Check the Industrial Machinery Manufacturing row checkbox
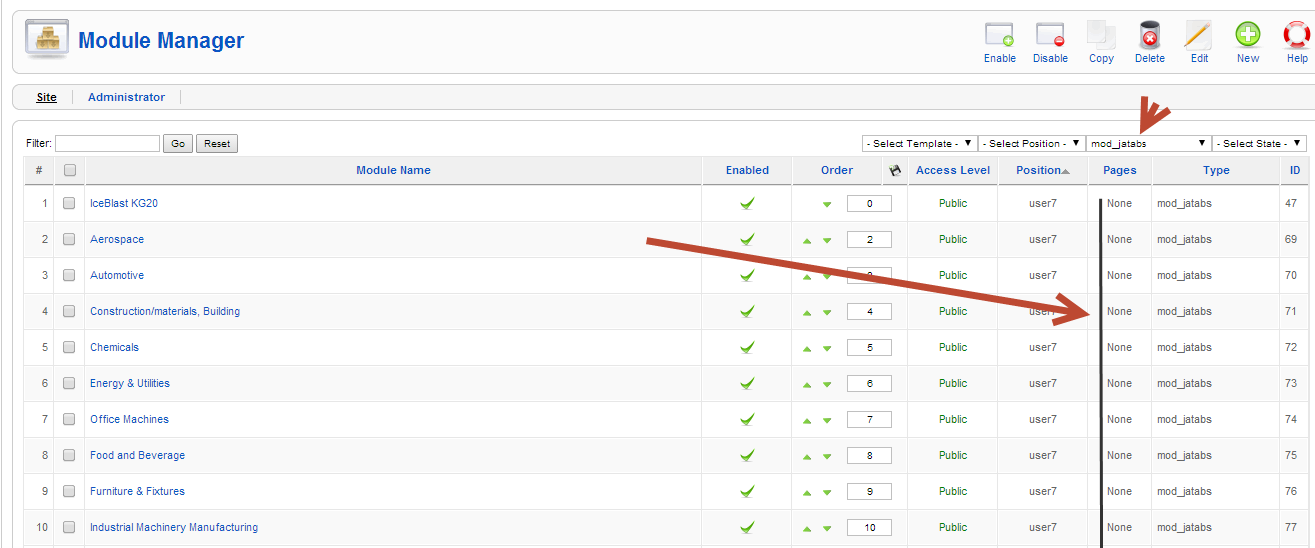This screenshot has height=548, width=1315. 69,527
